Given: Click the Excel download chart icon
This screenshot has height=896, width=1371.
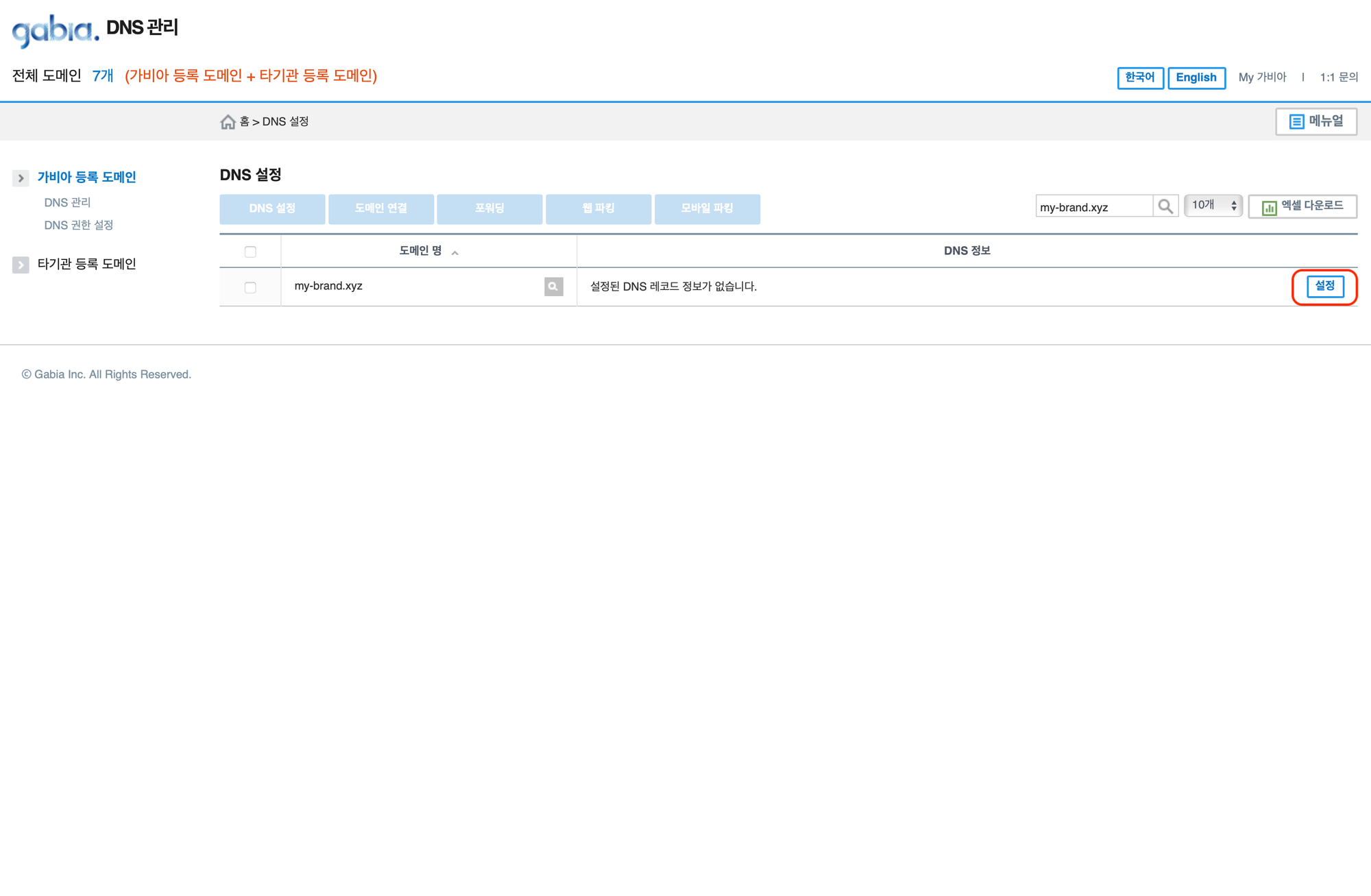Looking at the screenshot, I should (1269, 207).
